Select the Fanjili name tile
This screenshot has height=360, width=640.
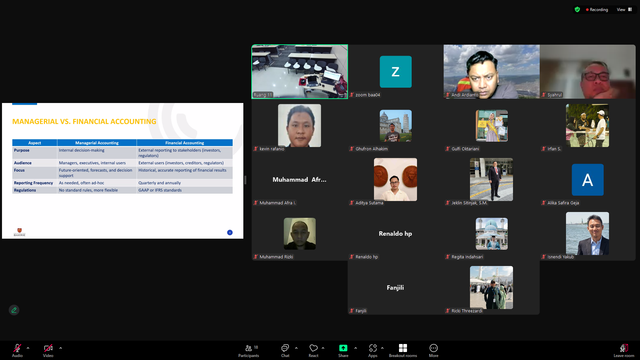click(x=396, y=287)
